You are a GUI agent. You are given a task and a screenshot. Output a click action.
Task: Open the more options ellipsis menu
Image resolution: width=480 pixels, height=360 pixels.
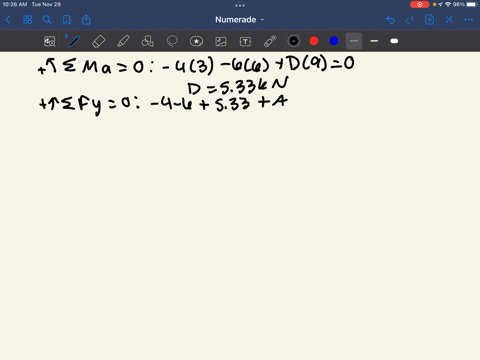click(469, 20)
